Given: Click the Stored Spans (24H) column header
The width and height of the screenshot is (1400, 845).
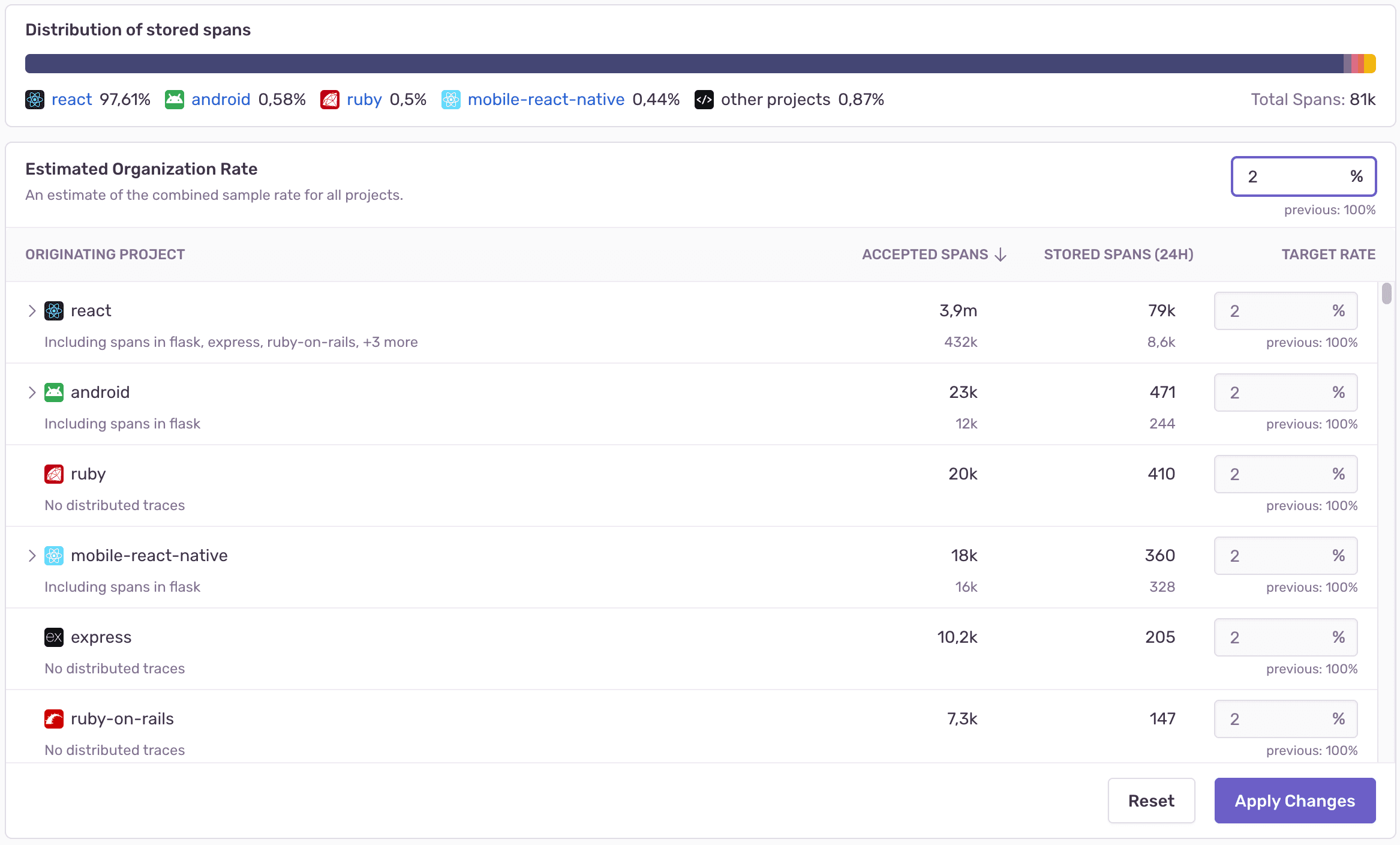Looking at the screenshot, I should pos(1119,254).
